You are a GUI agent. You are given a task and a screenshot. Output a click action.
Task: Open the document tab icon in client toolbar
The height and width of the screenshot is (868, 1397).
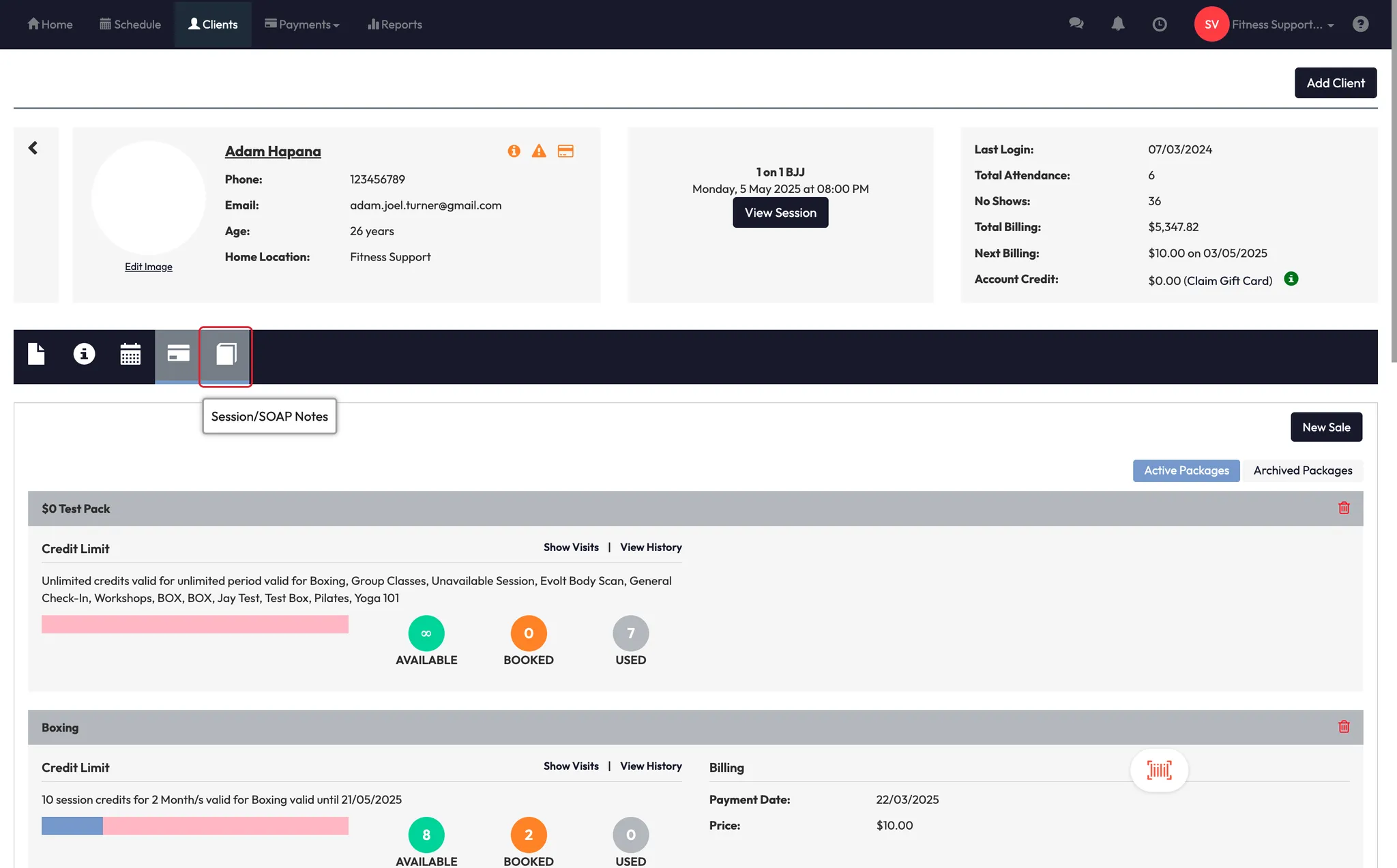[x=36, y=355]
